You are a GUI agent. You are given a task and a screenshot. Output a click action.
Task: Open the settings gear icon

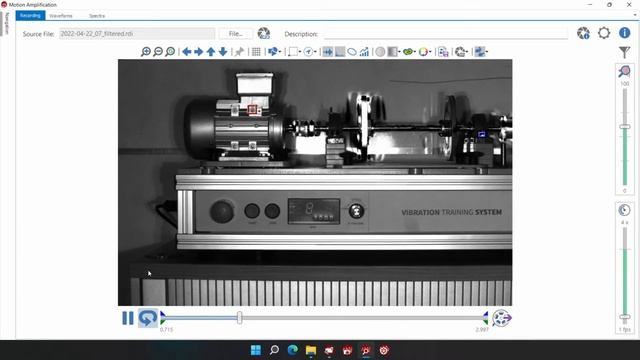(x=604, y=33)
